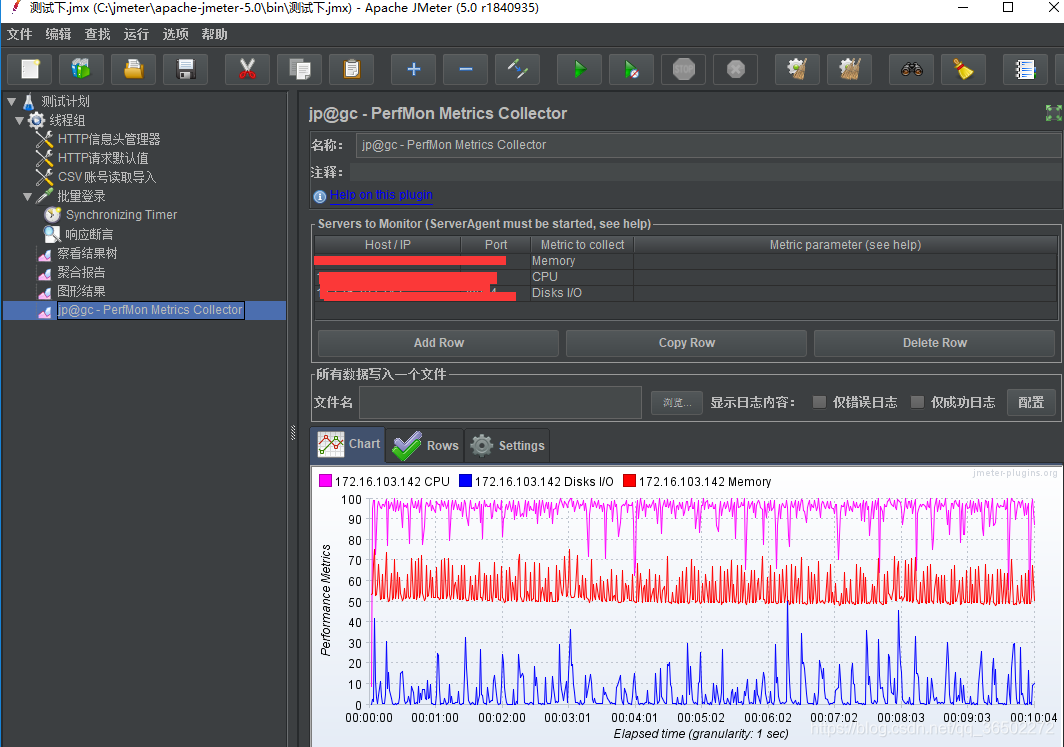Open the 运行 menu
The width and height of the screenshot is (1064, 747).
tap(136, 34)
